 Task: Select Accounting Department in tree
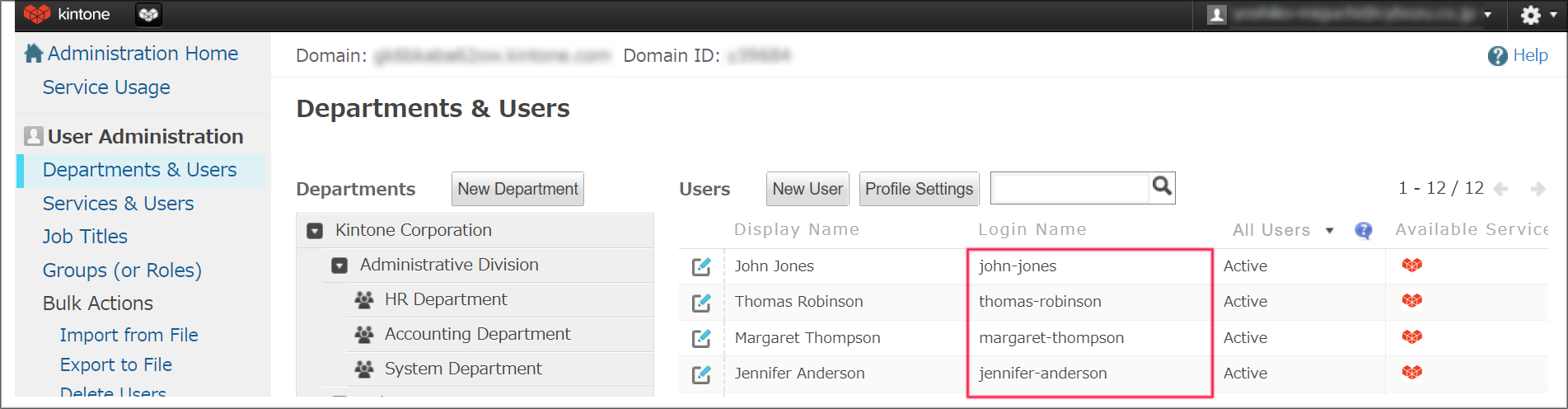[477, 334]
